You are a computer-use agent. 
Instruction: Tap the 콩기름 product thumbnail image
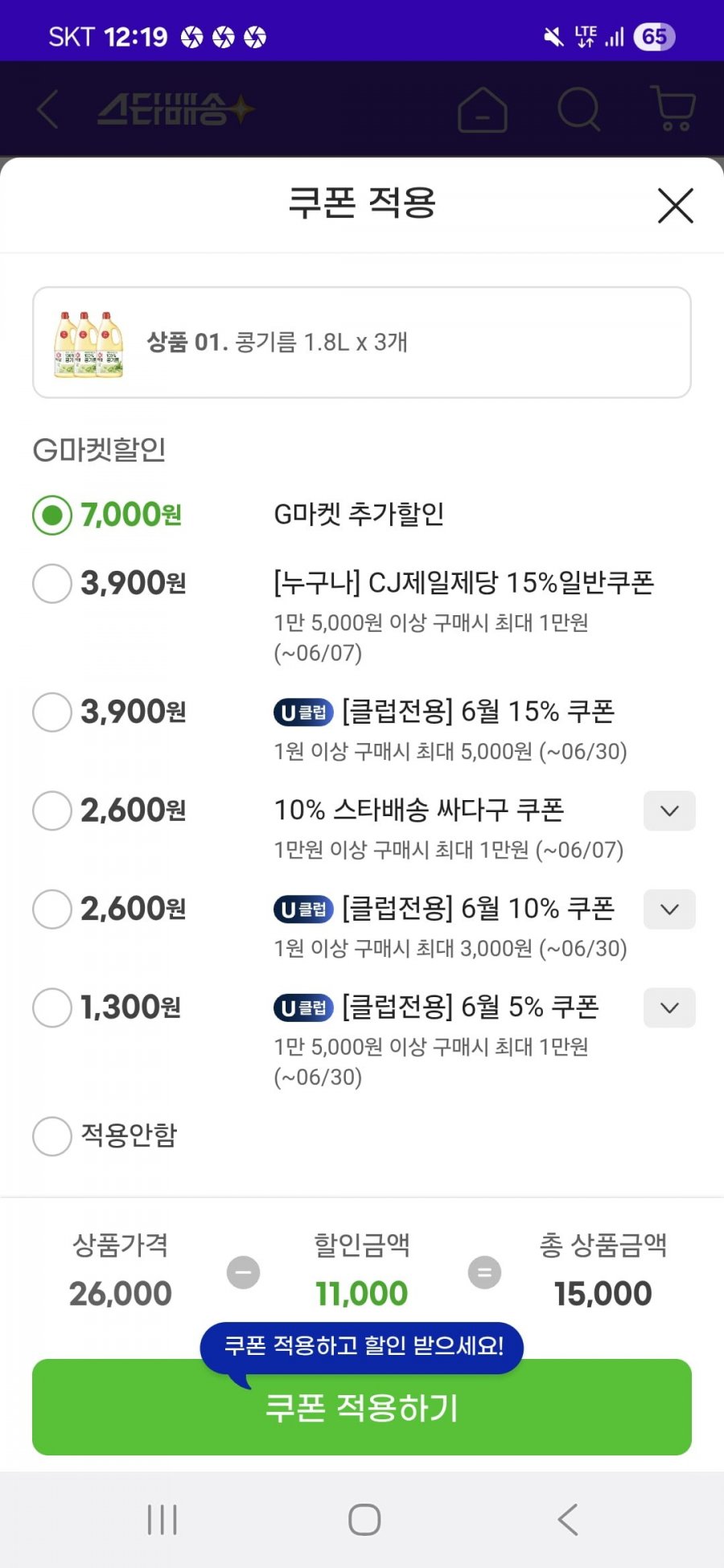[x=88, y=343]
